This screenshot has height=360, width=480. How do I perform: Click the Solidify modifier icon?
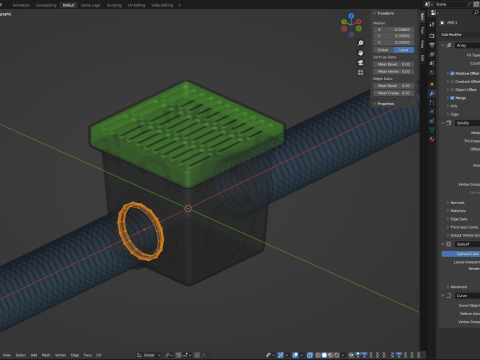(449, 123)
